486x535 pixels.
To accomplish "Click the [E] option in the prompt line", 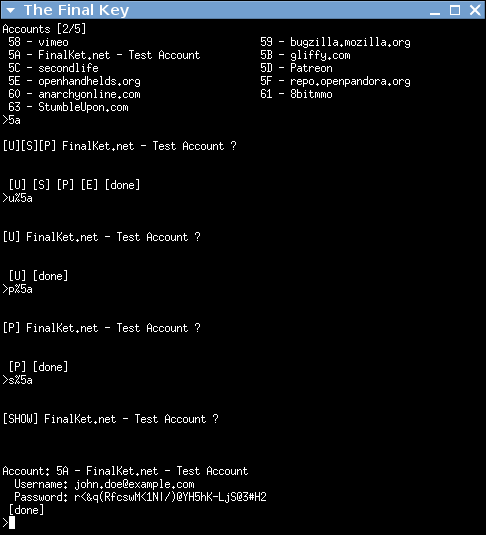I will 89,185.
